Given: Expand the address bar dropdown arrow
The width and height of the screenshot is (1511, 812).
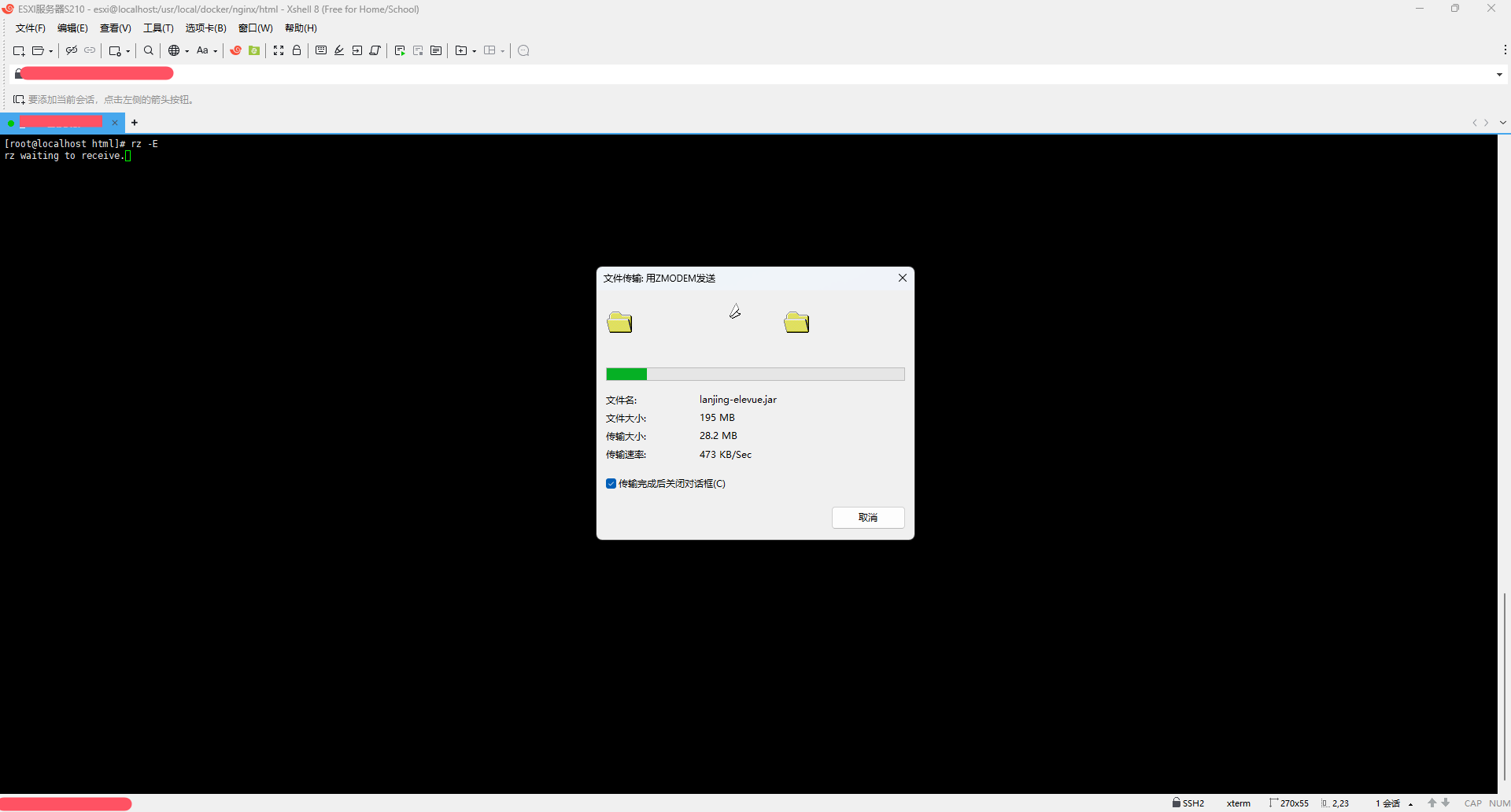Looking at the screenshot, I should (x=1499, y=74).
